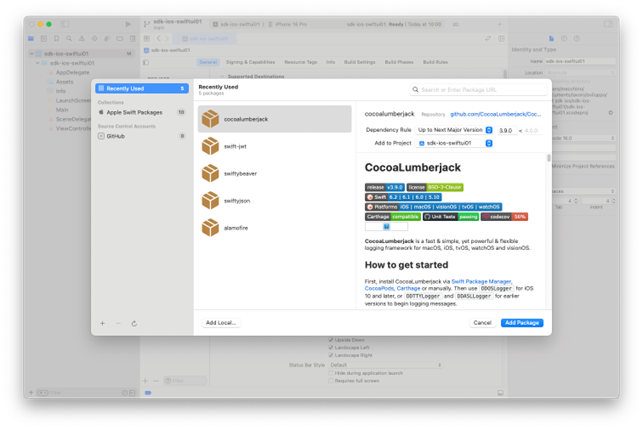Select the GitHub source control account
Image resolution: width=643 pixels, height=430 pixels.
[x=142, y=136]
